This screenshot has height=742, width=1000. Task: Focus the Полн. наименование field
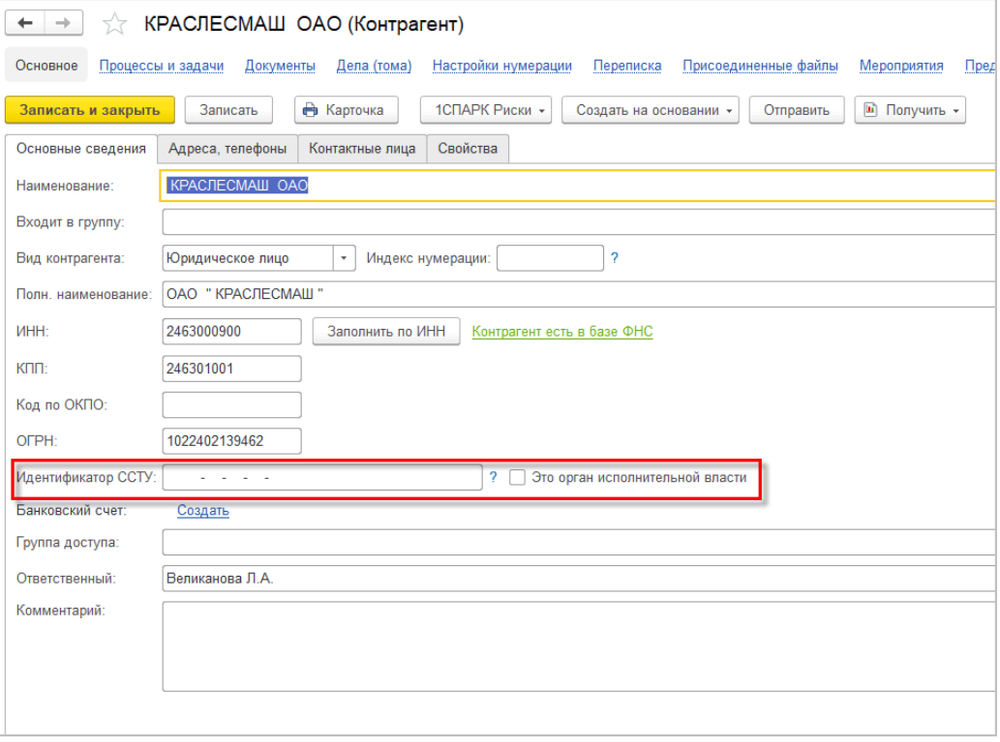(579, 294)
